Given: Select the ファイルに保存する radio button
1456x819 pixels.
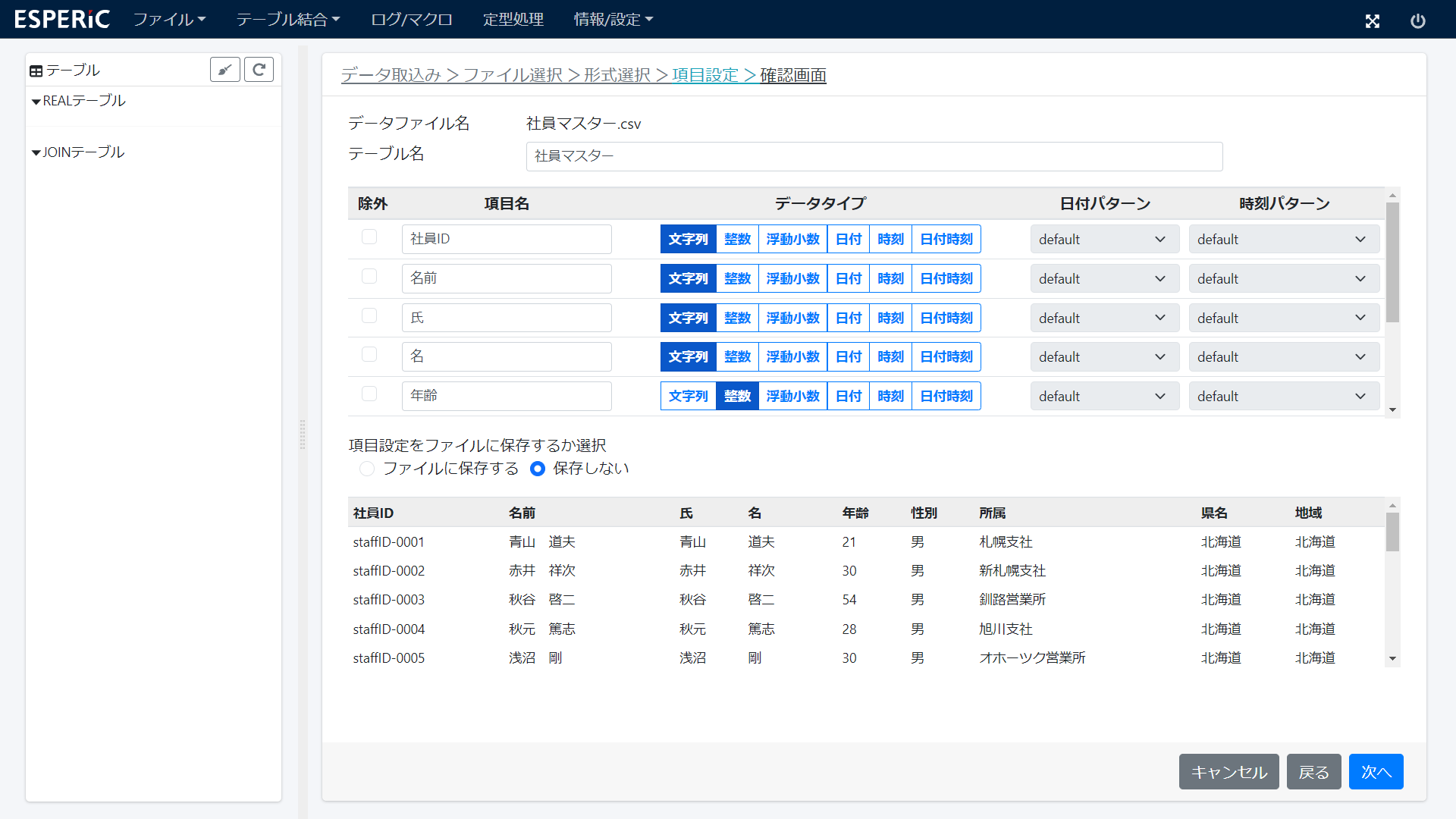Looking at the screenshot, I should [x=367, y=469].
